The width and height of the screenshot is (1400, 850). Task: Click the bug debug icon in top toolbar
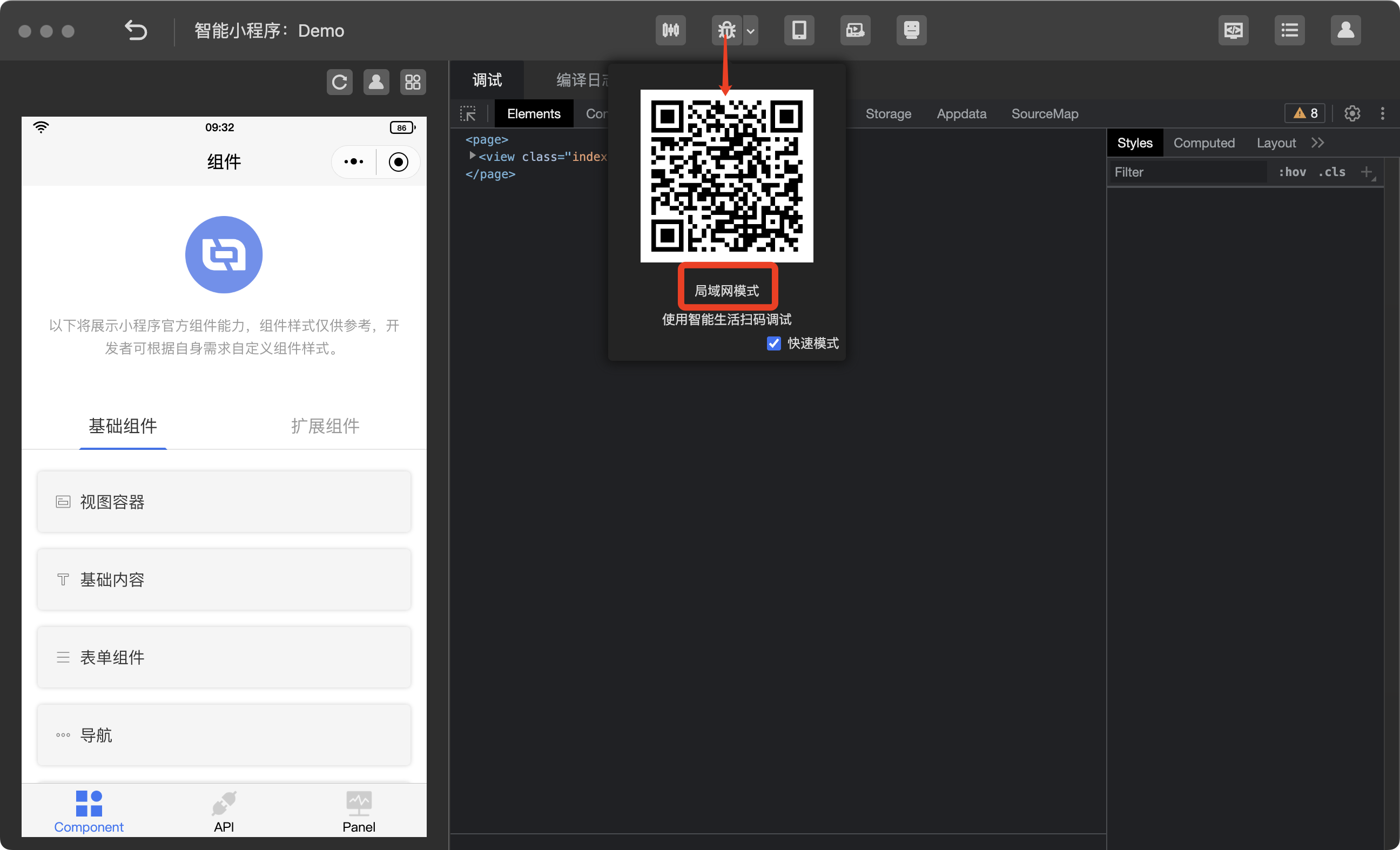coord(726,30)
